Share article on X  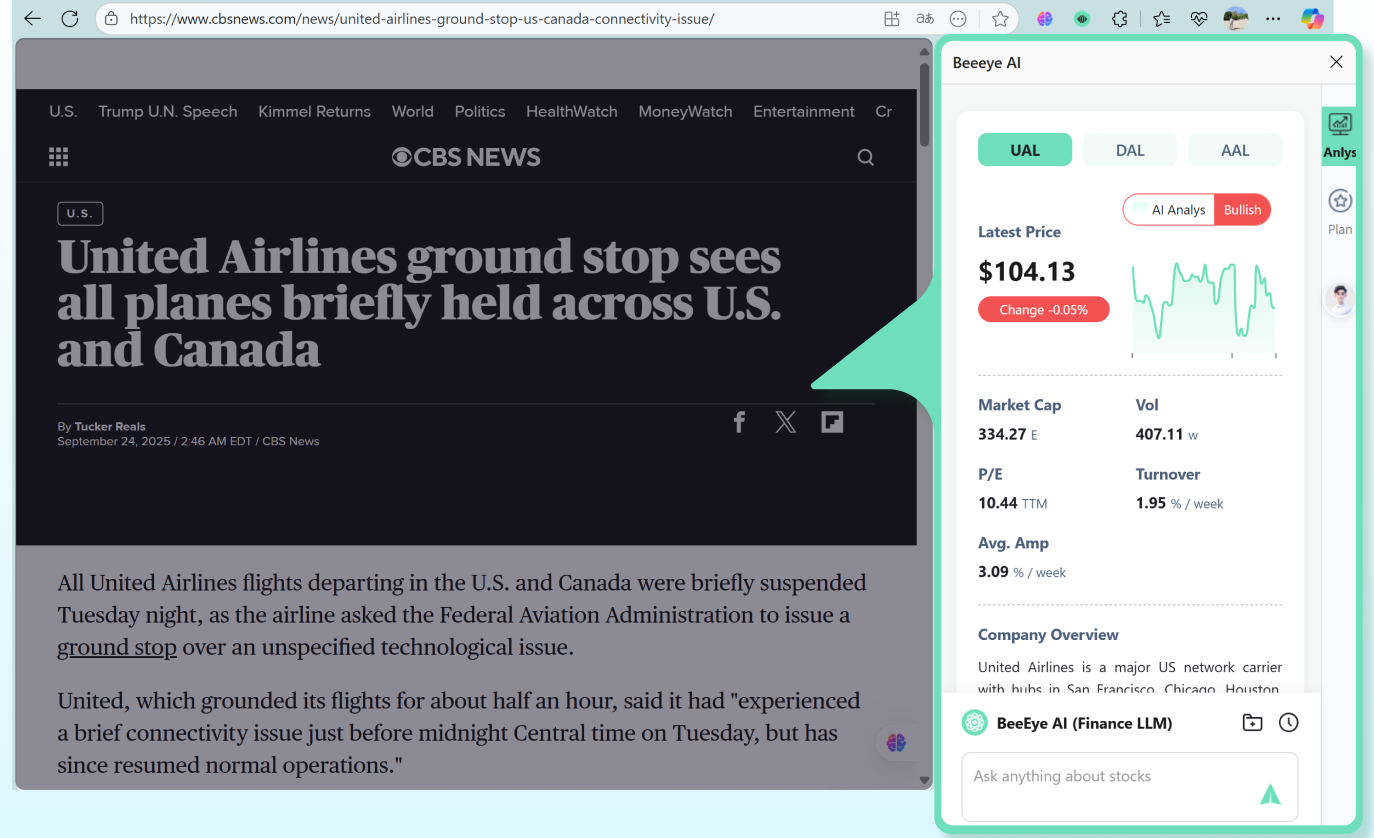click(786, 422)
